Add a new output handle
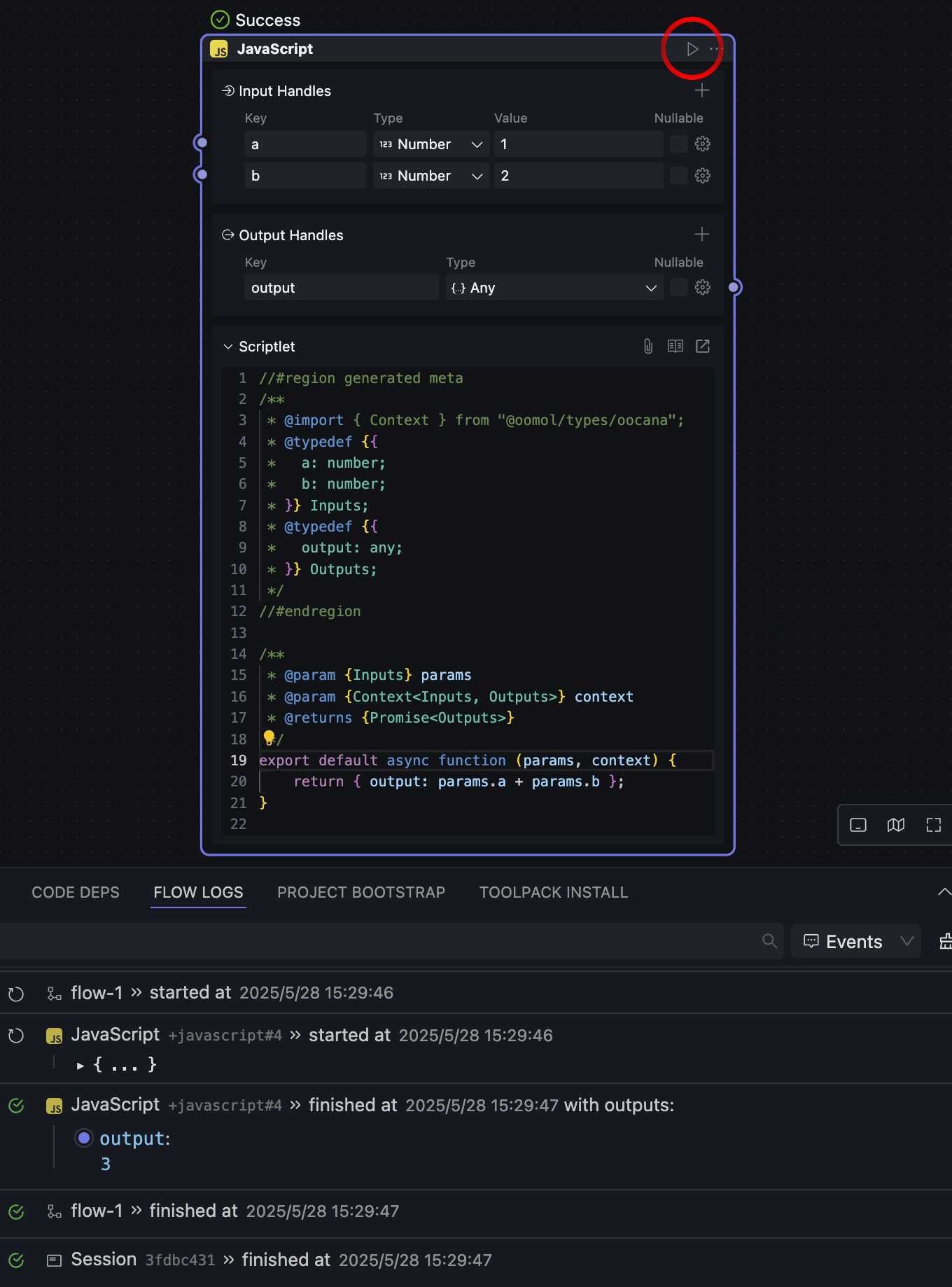The width and height of the screenshot is (952, 1287). pos(701,235)
